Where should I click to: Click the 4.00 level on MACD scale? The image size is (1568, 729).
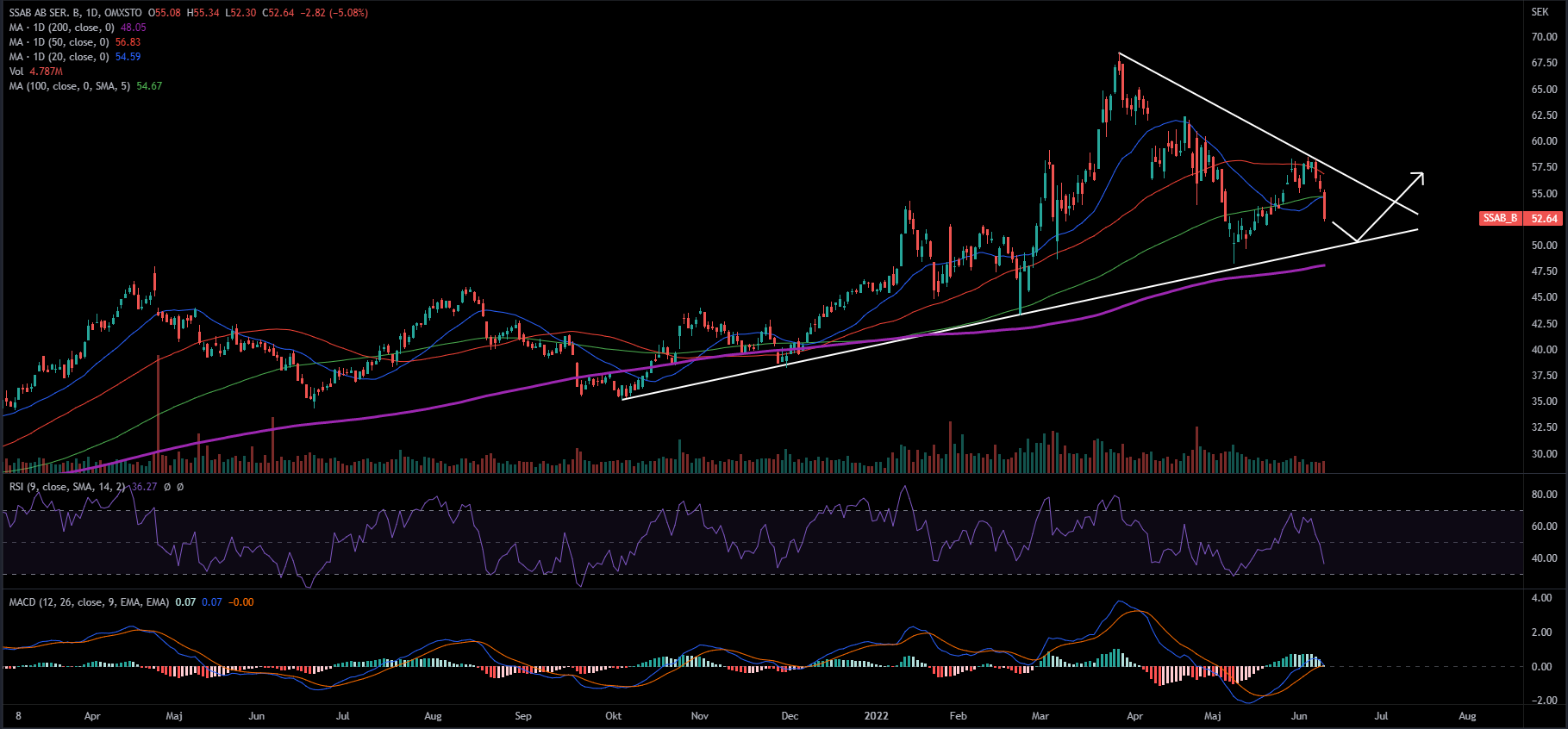[1541, 598]
